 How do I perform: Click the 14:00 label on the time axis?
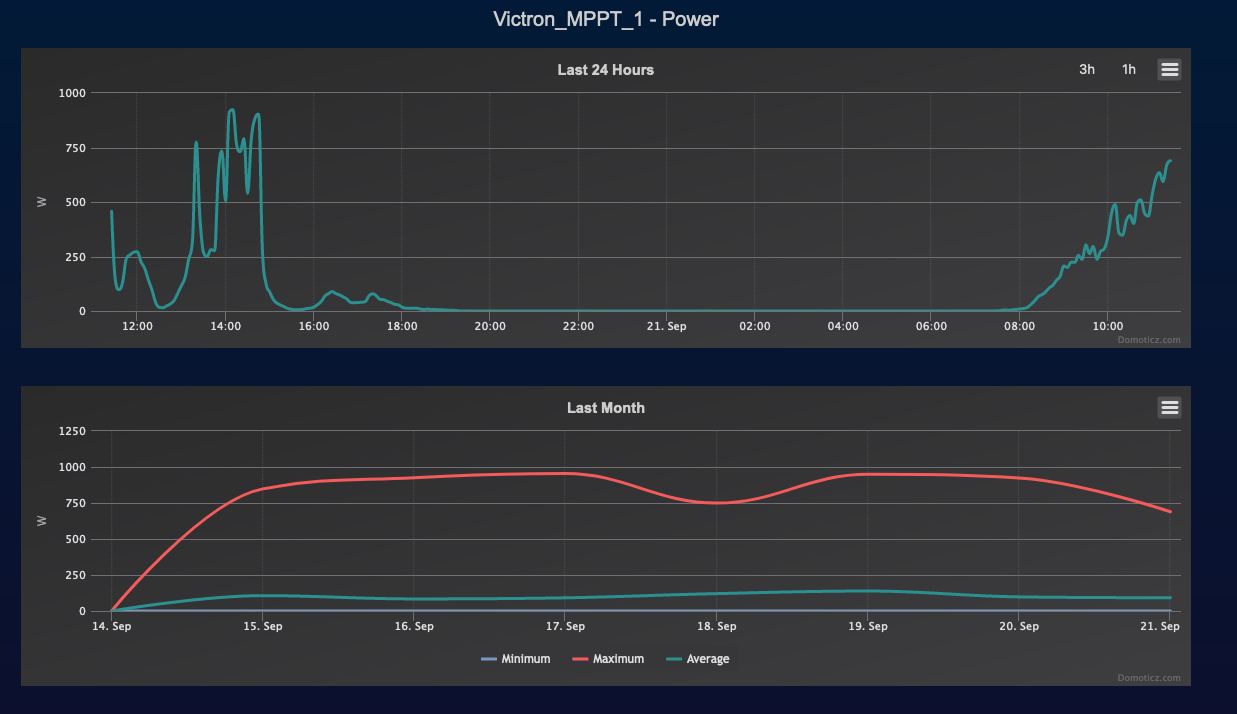(x=225, y=326)
